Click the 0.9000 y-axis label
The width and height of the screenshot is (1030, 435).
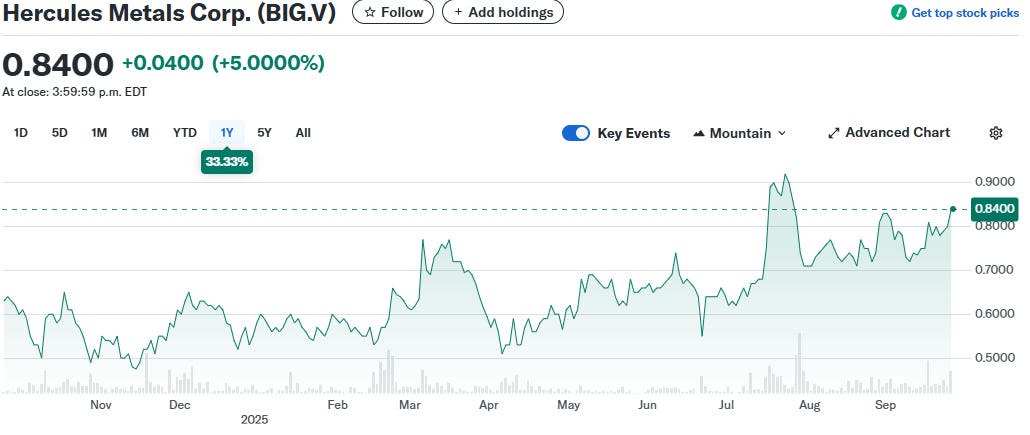click(993, 182)
